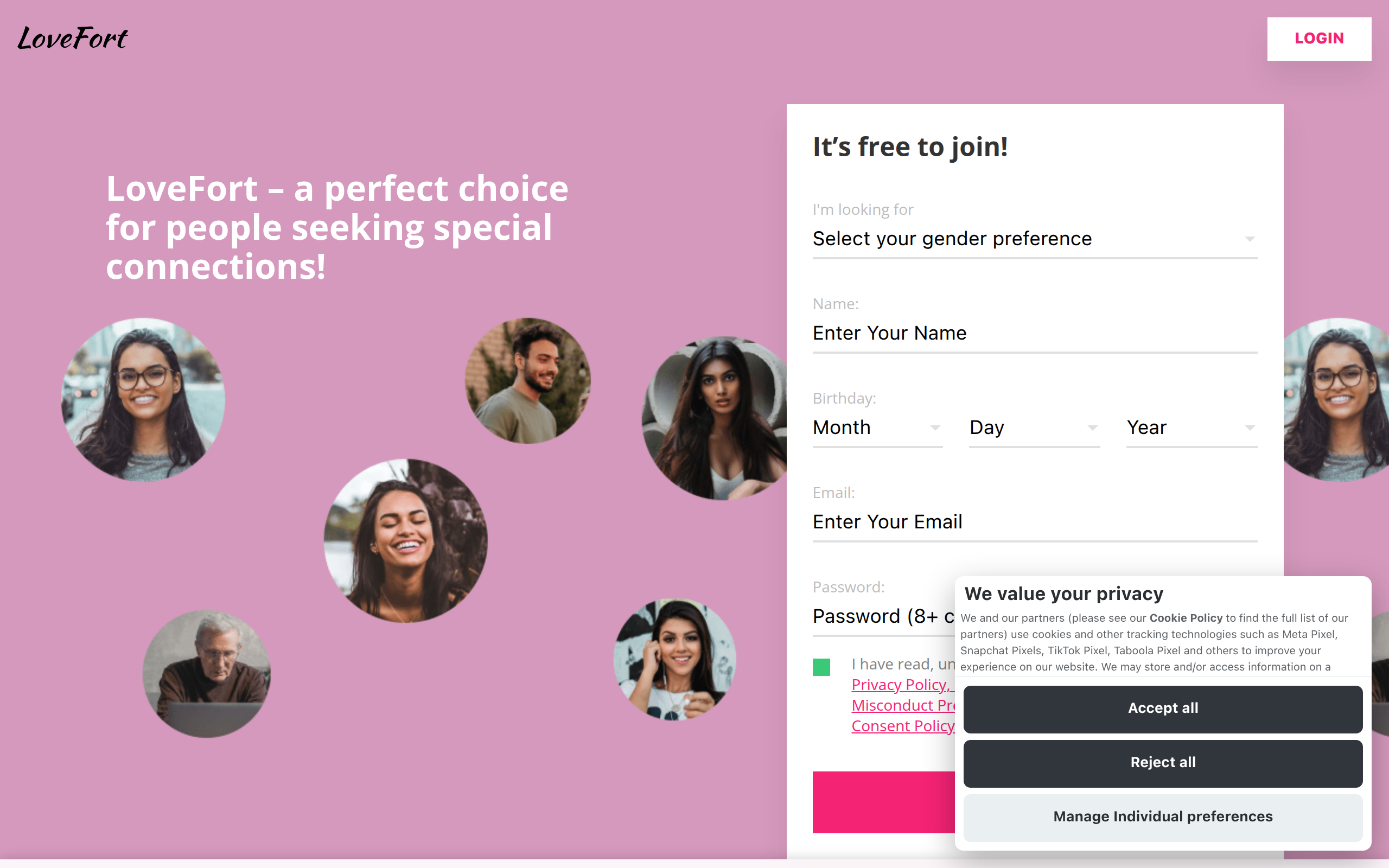Click Accept all cookies button
Viewport: 1389px width, 868px height.
tap(1162, 709)
